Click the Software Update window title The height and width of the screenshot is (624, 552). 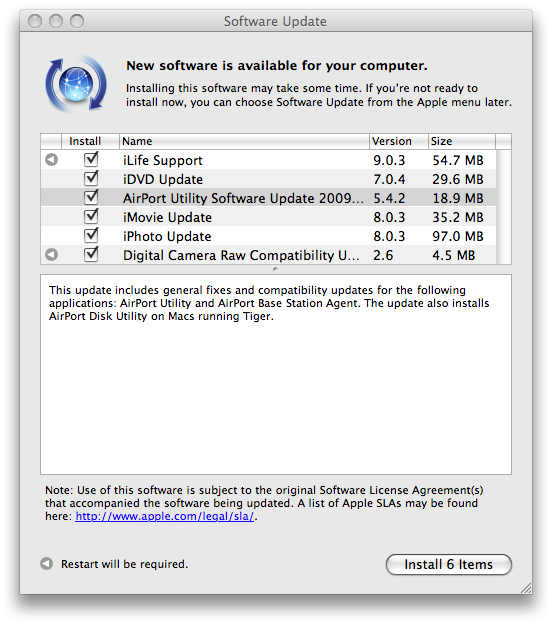coord(275,21)
